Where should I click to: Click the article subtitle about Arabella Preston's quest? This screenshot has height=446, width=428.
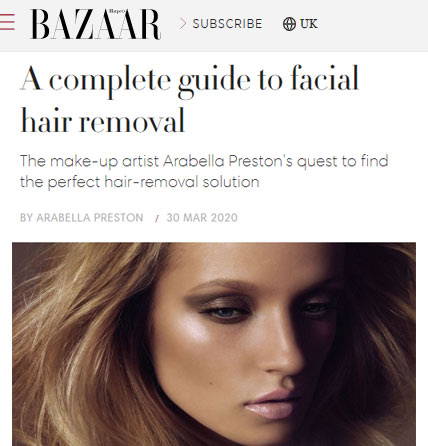[204, 171]
